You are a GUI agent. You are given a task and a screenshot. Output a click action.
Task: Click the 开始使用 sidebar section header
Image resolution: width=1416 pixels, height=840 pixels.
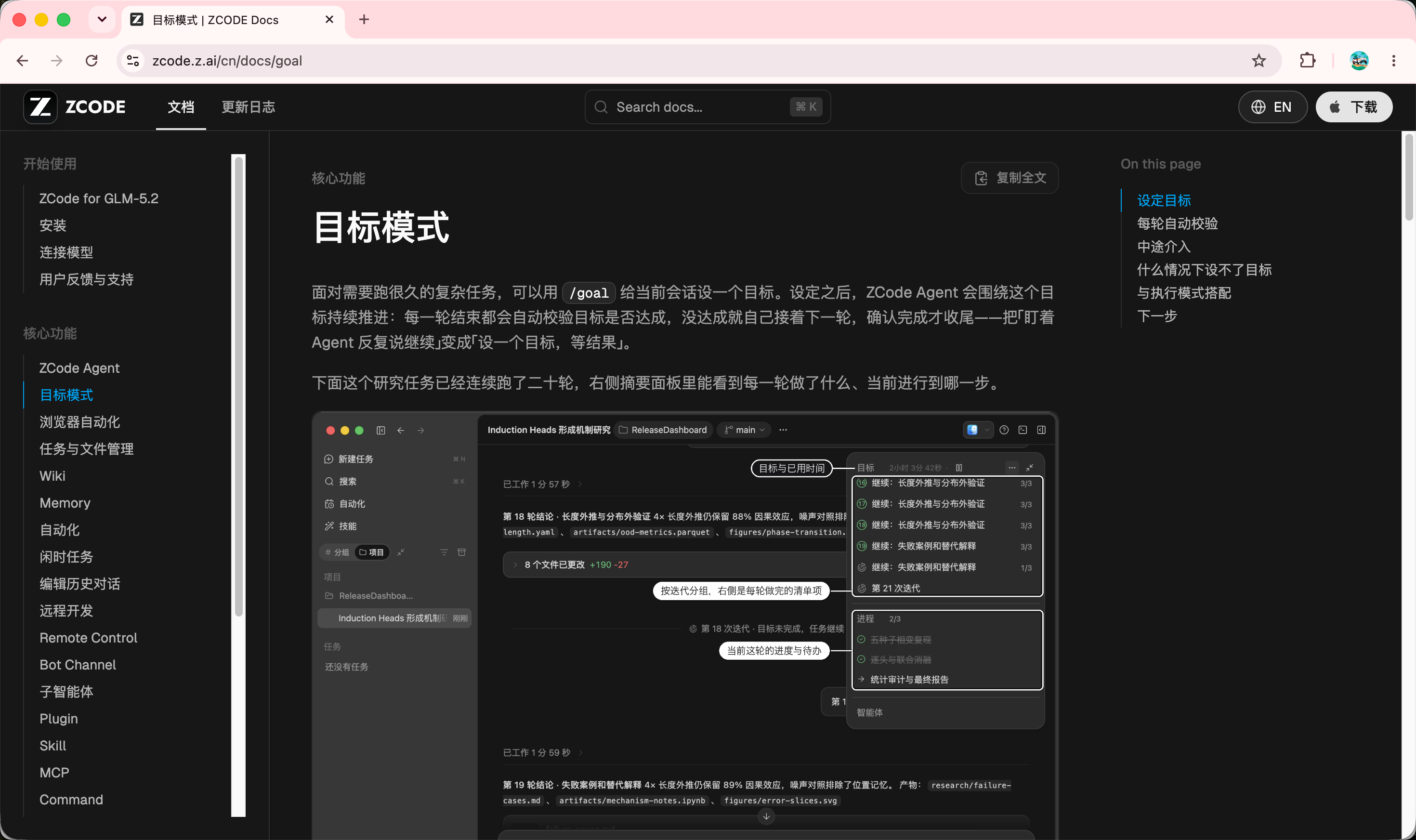pos(50,164)
